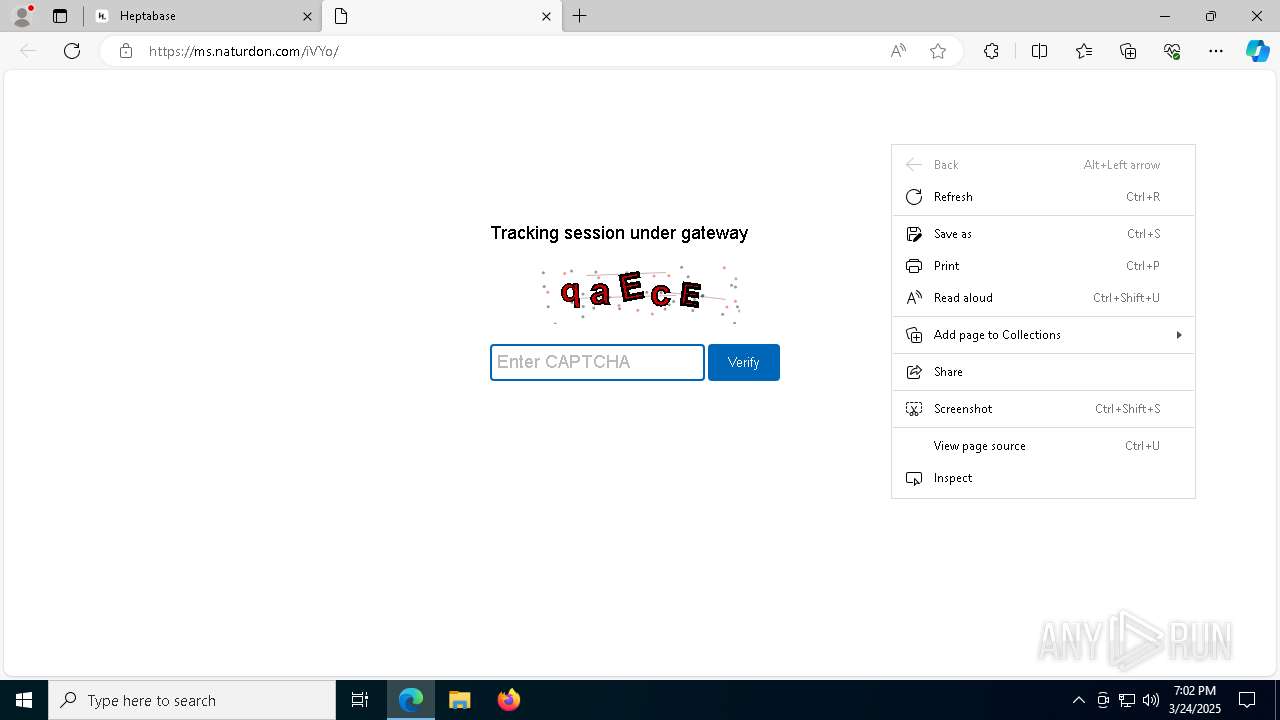
Task: Open the volume tray icon
Action: (x=1151, y=700)
